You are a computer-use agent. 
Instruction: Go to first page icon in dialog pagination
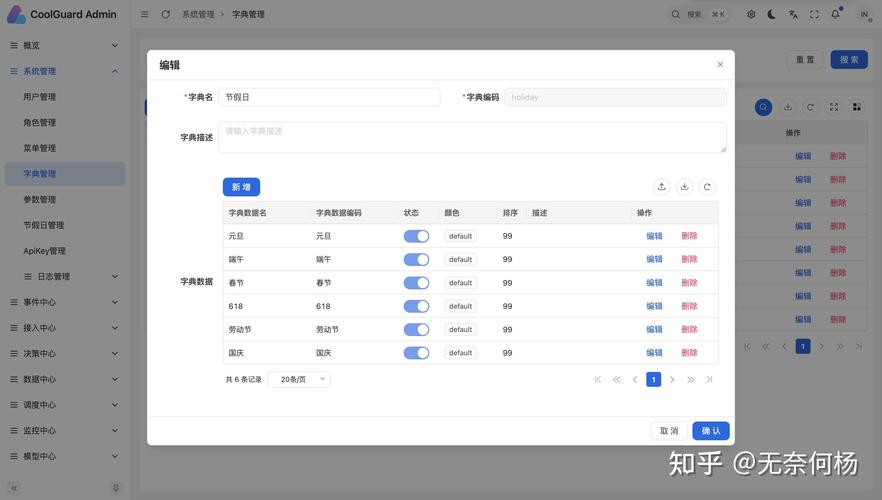[597, 380]
